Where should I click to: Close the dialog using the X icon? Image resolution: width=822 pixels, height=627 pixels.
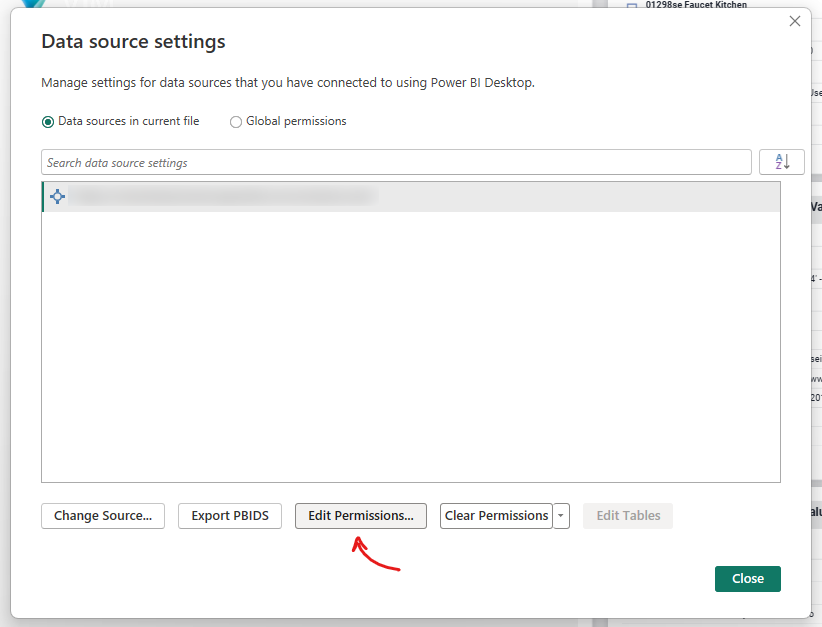[x=795, y=21]
